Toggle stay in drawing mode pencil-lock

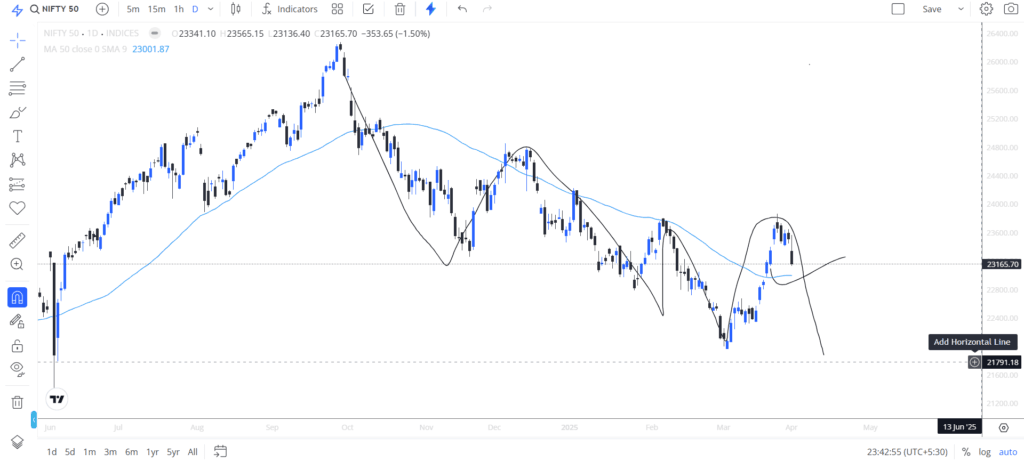click(x=17, y=321)
